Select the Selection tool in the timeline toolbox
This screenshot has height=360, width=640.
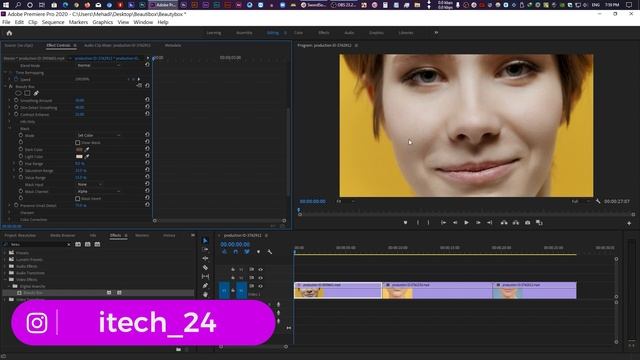[x=205, y=241]
